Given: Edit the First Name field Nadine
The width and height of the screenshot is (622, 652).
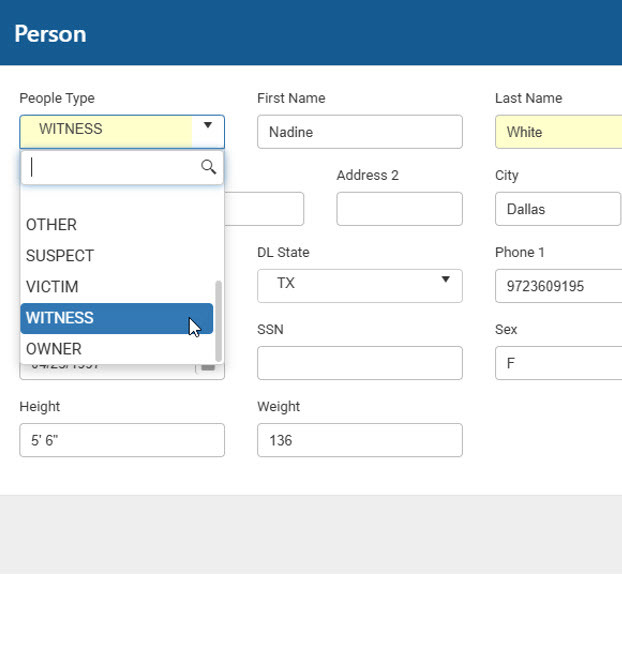Looking at the screenshot, I should pos(360,132).
